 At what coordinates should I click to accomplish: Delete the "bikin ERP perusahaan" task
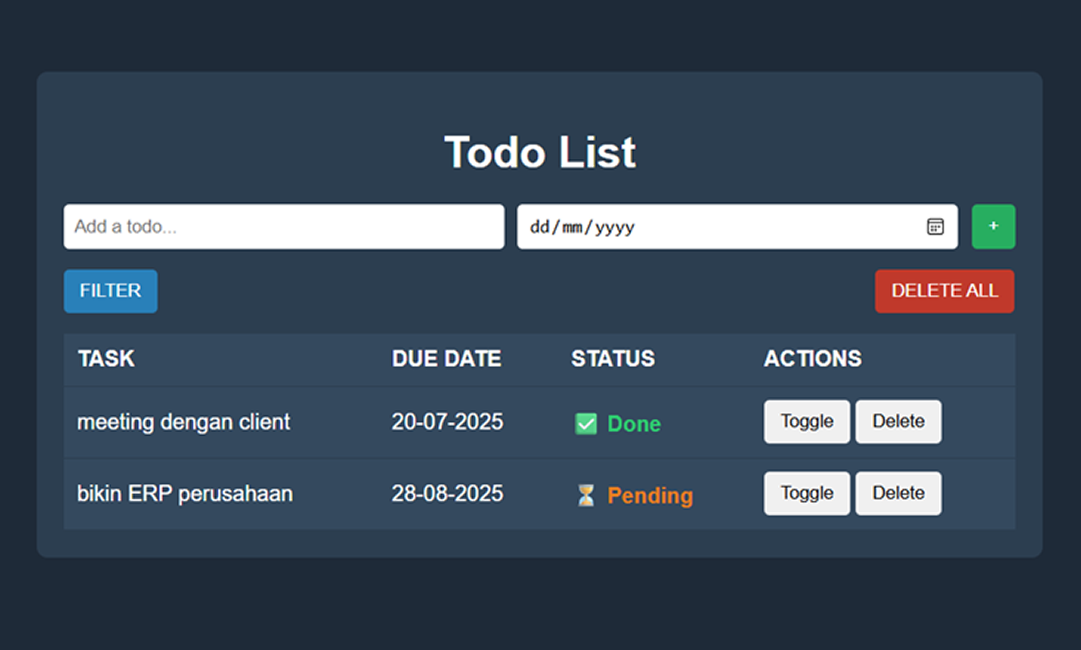point(898,493)
